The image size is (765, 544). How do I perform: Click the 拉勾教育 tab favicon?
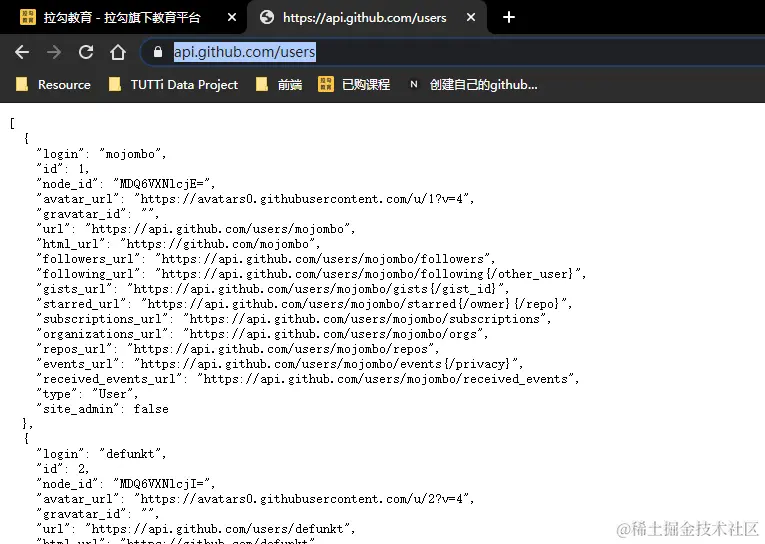[x=28, y=17]
